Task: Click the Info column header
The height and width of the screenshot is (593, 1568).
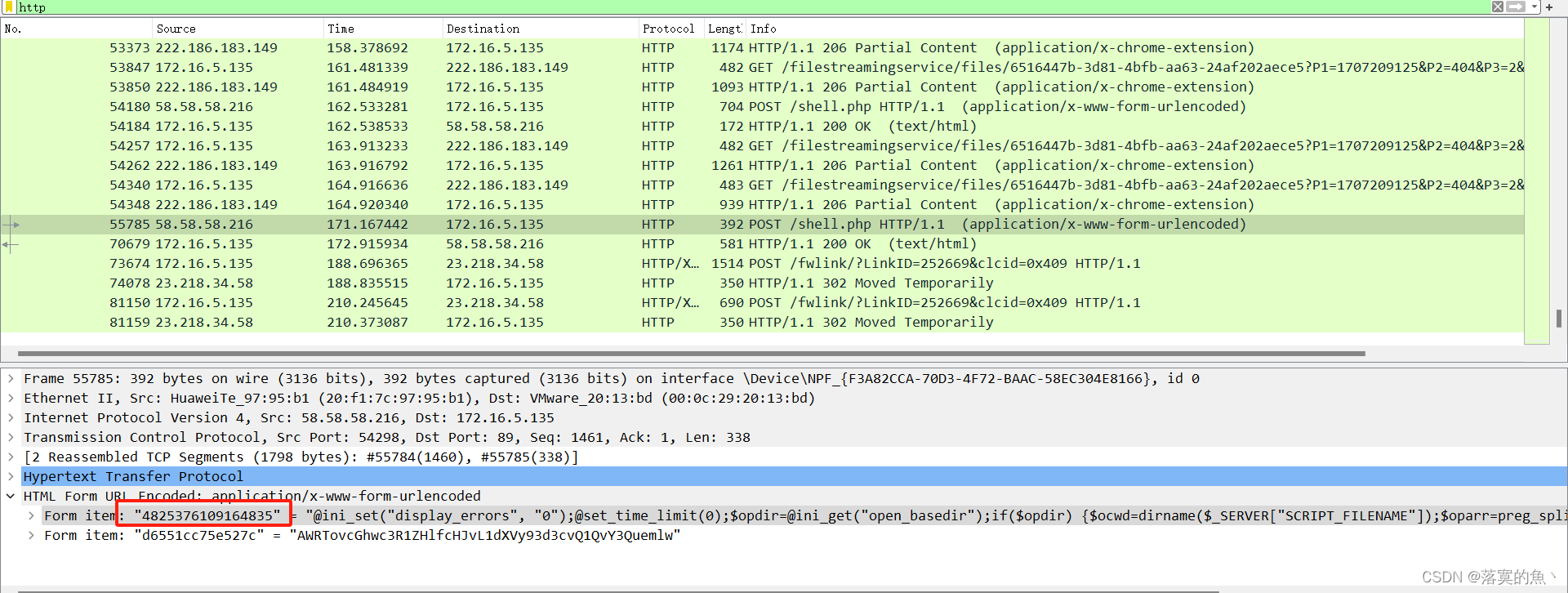Action: (1135, 29)
